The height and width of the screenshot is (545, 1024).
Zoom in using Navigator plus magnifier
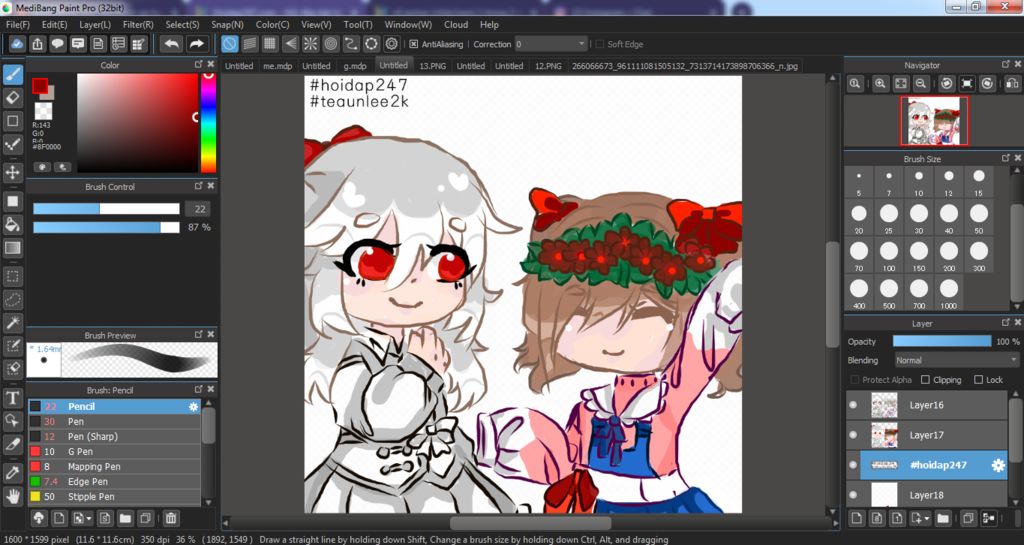(880, 84)
